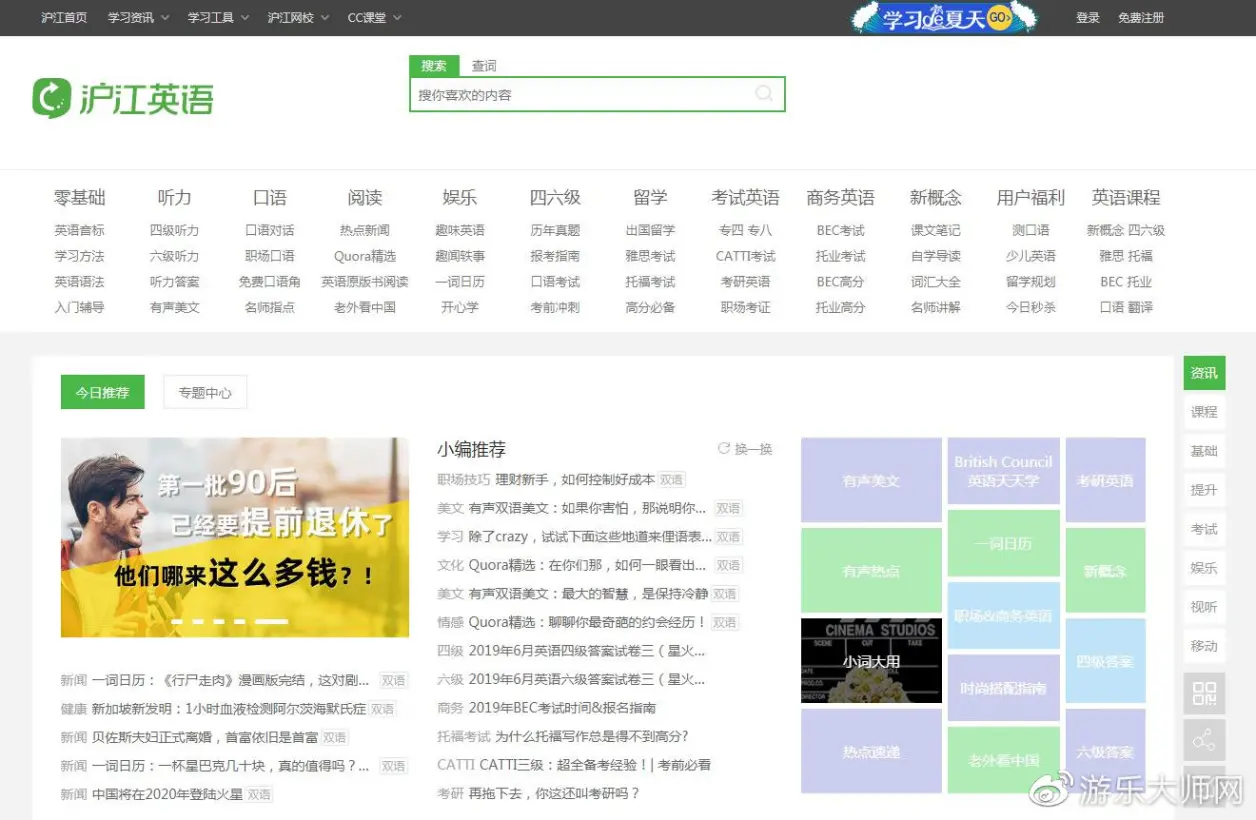
Task: Click the 登录 link
Action: [1088, 18]
